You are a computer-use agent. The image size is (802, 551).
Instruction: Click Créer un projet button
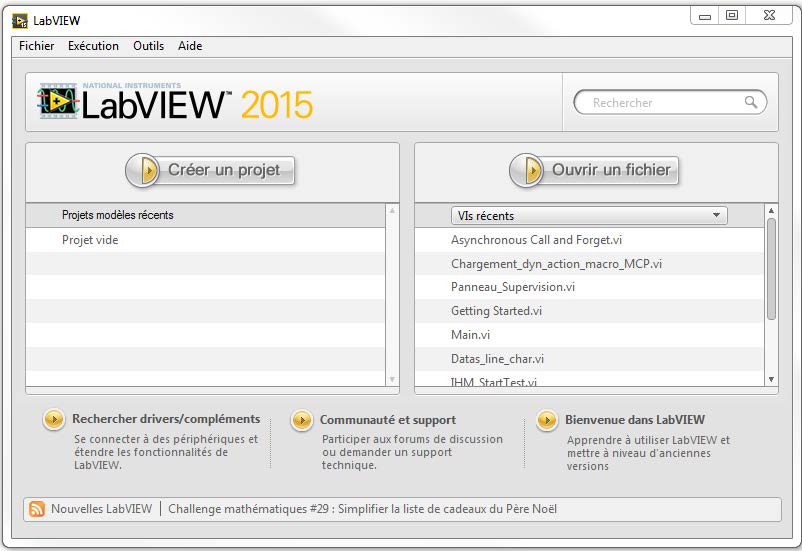pyautogui.click(x=210, y=170)
